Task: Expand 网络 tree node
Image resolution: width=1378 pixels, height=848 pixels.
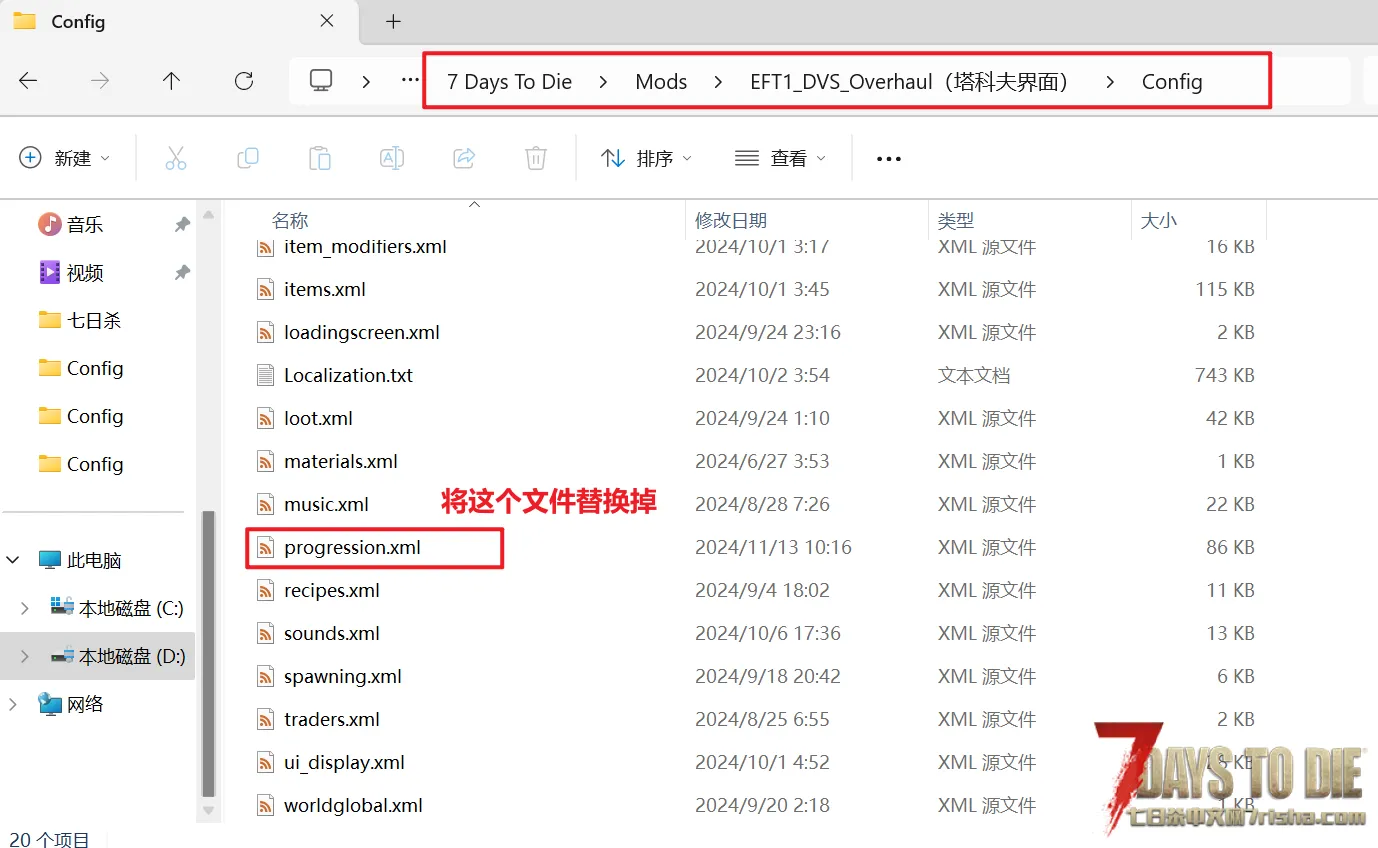Action: [13, 704]
